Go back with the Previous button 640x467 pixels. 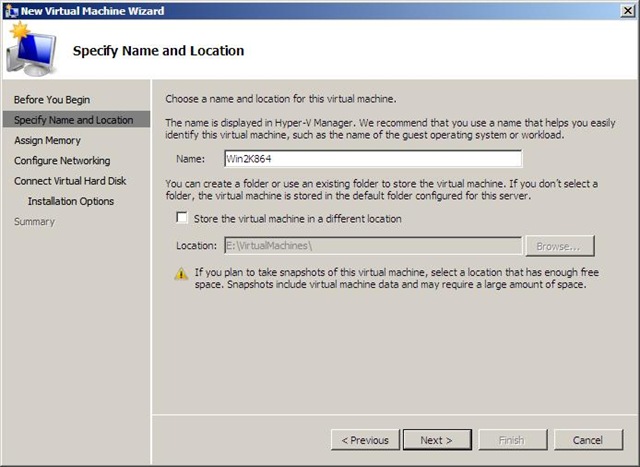click(365, 440)
